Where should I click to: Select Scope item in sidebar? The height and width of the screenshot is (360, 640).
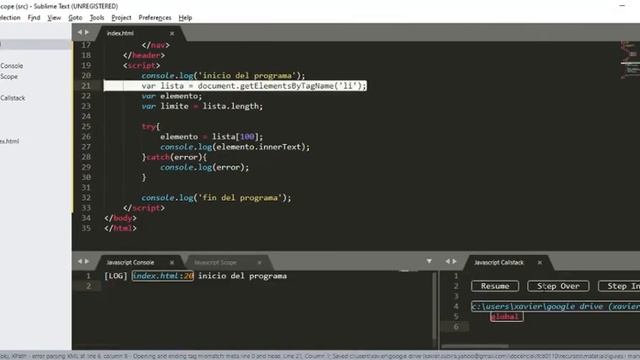[9, 76]
